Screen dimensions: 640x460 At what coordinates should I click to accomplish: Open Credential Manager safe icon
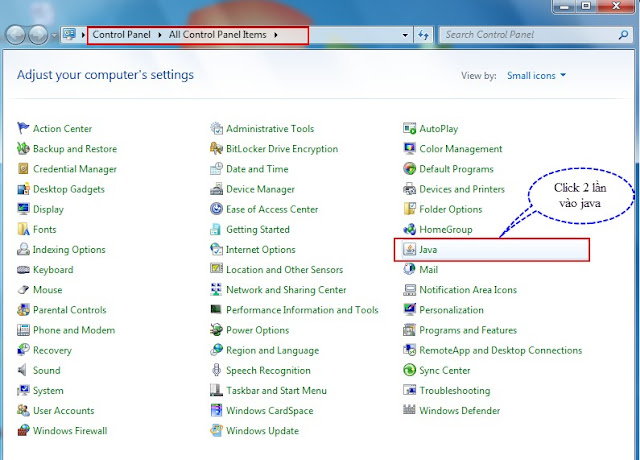click(23, 169)
